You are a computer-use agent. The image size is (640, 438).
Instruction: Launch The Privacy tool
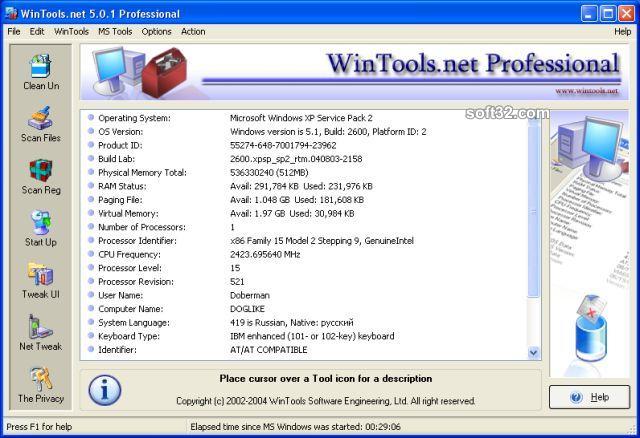(x=41, y=385)
